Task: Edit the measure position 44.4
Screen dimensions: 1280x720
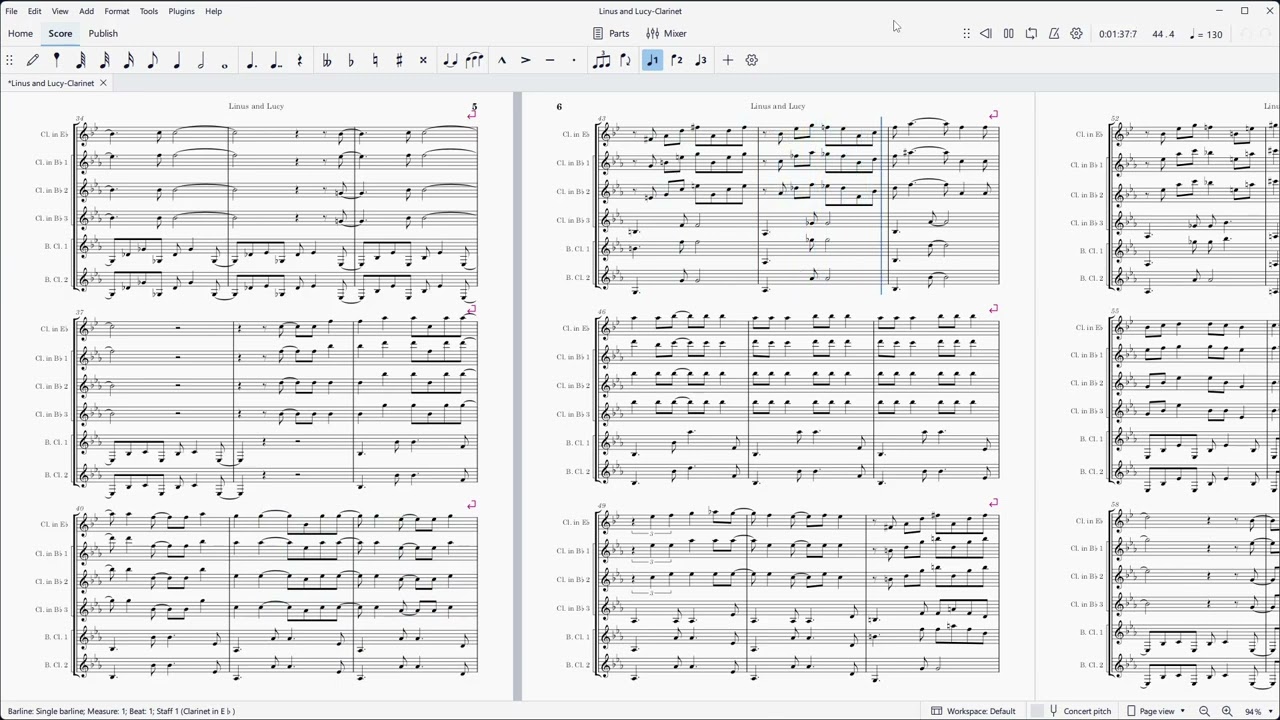Action: coord(1162,34)
